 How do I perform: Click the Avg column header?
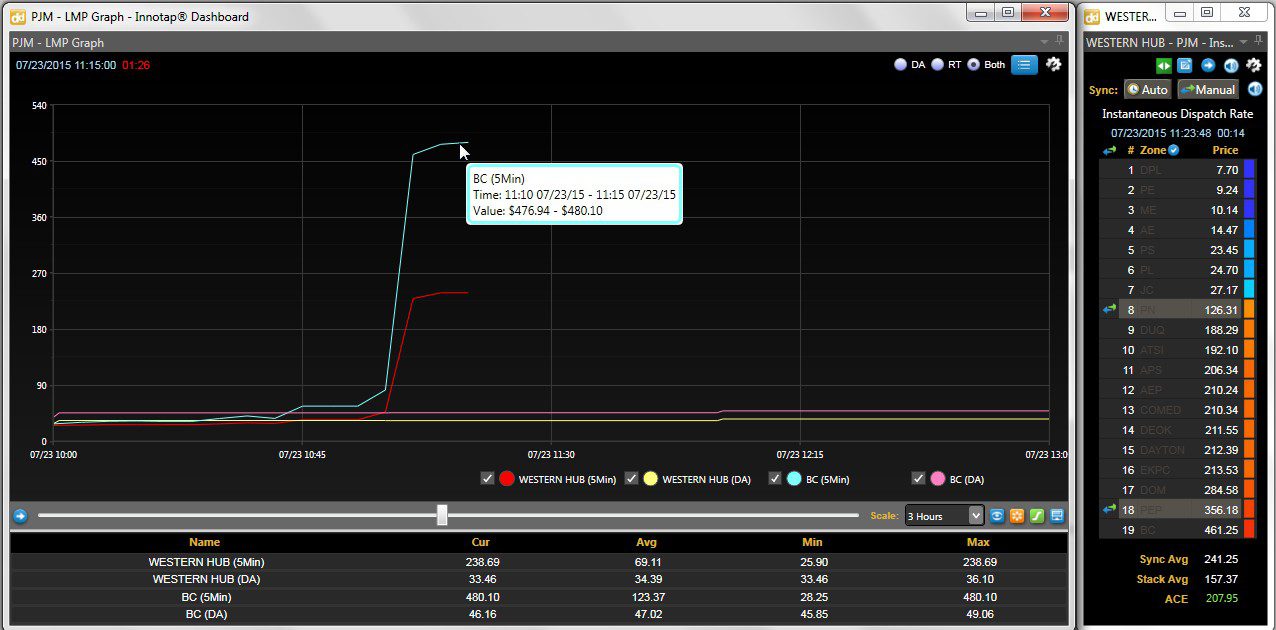pos(646,542)
